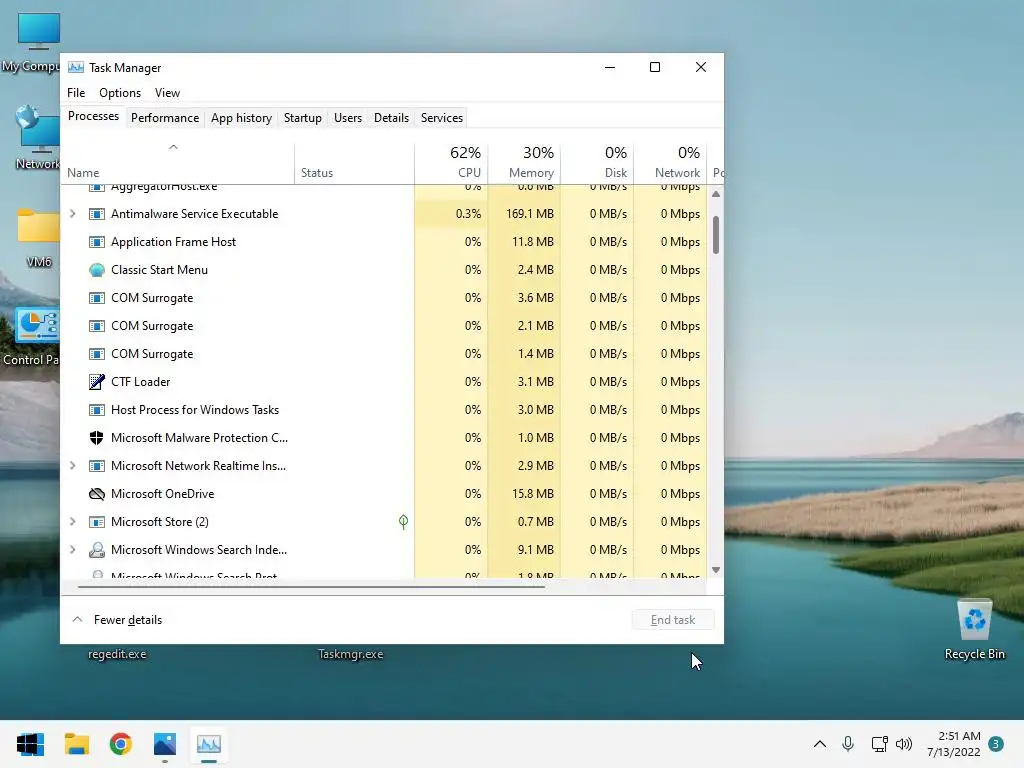Click the scroll down arrow in process list
This screenshot has width=1024, height=768.
[716, 570]
